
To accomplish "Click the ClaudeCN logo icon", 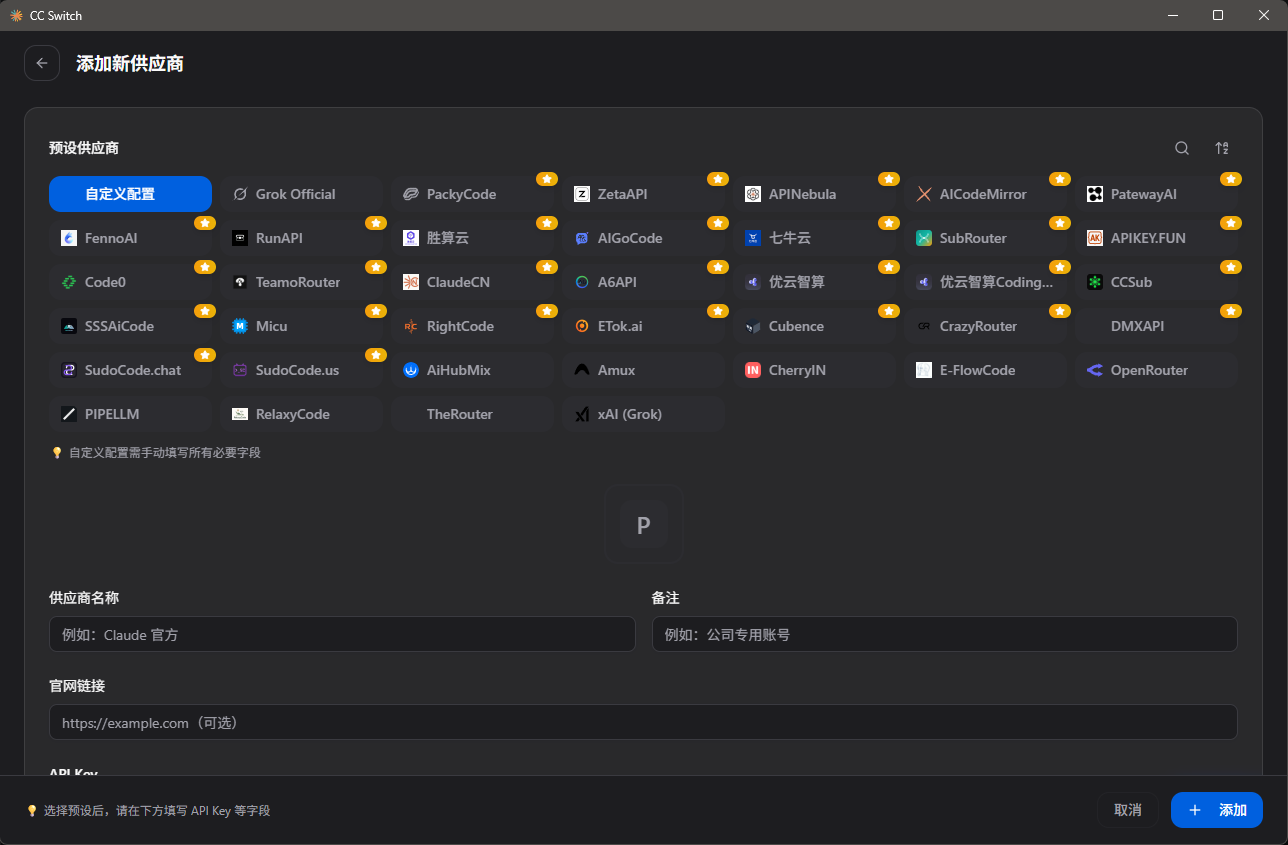I will [x=411, y=282].
